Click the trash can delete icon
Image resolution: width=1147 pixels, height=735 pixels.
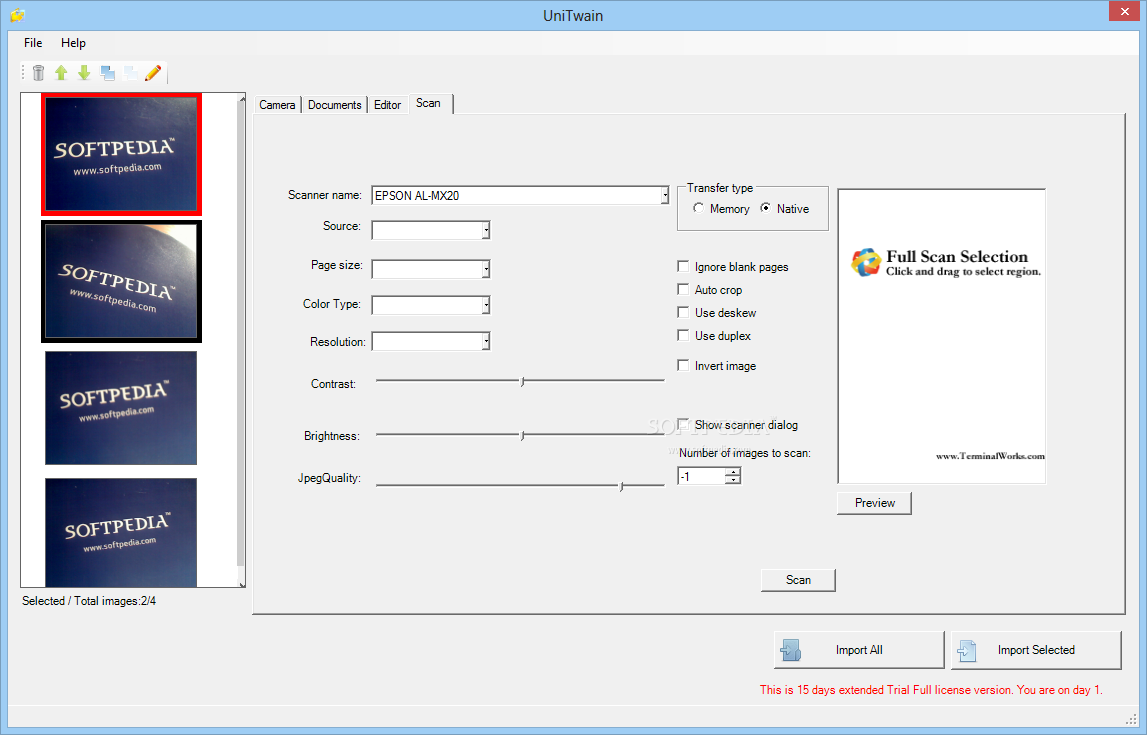[x=39, y=72]
